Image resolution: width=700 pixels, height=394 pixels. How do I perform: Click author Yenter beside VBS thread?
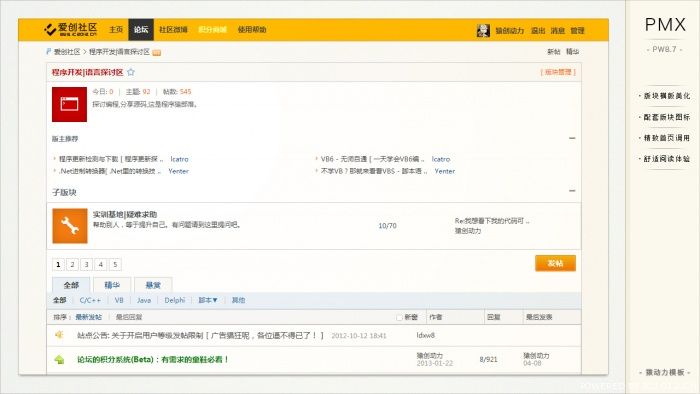(445, 171)
